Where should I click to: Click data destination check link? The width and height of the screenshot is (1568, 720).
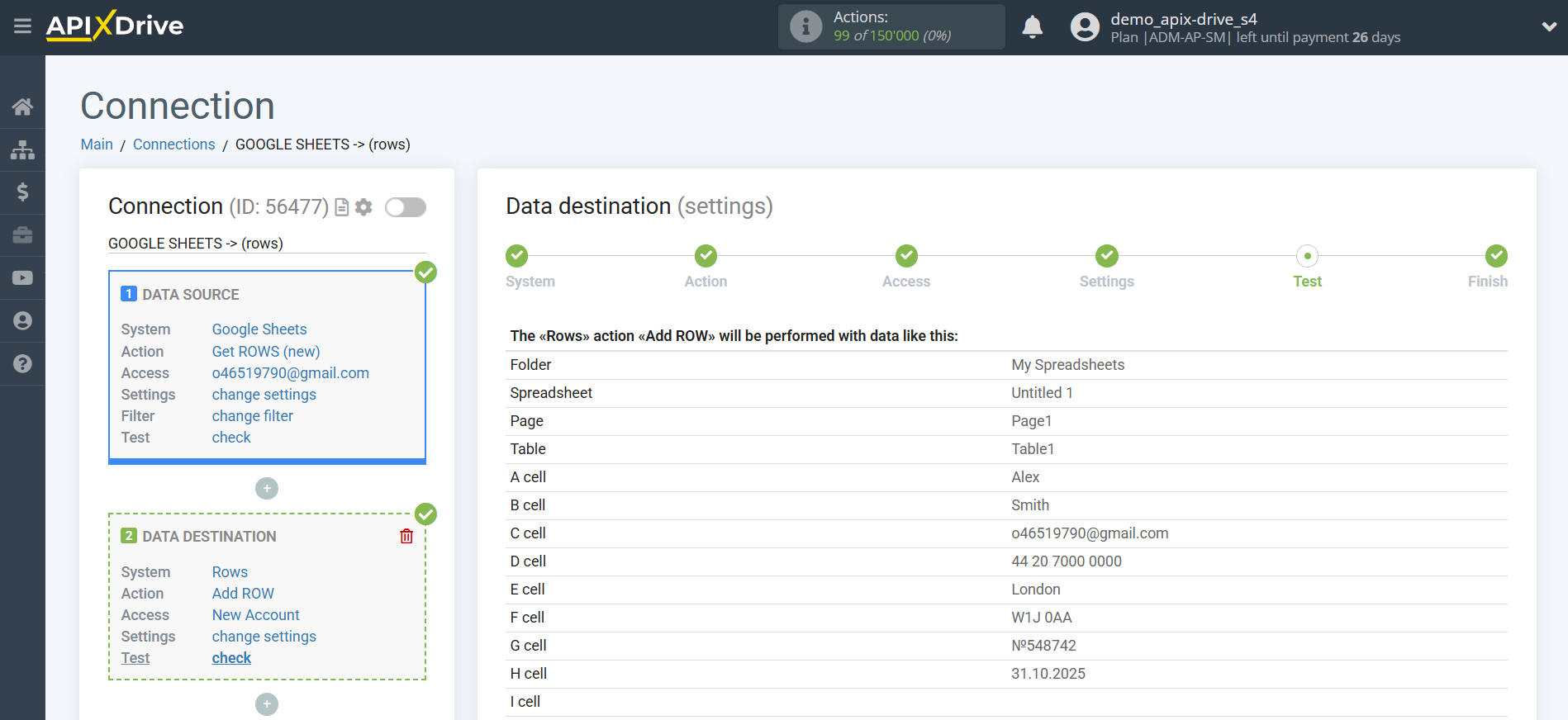[x=231, y=658]
